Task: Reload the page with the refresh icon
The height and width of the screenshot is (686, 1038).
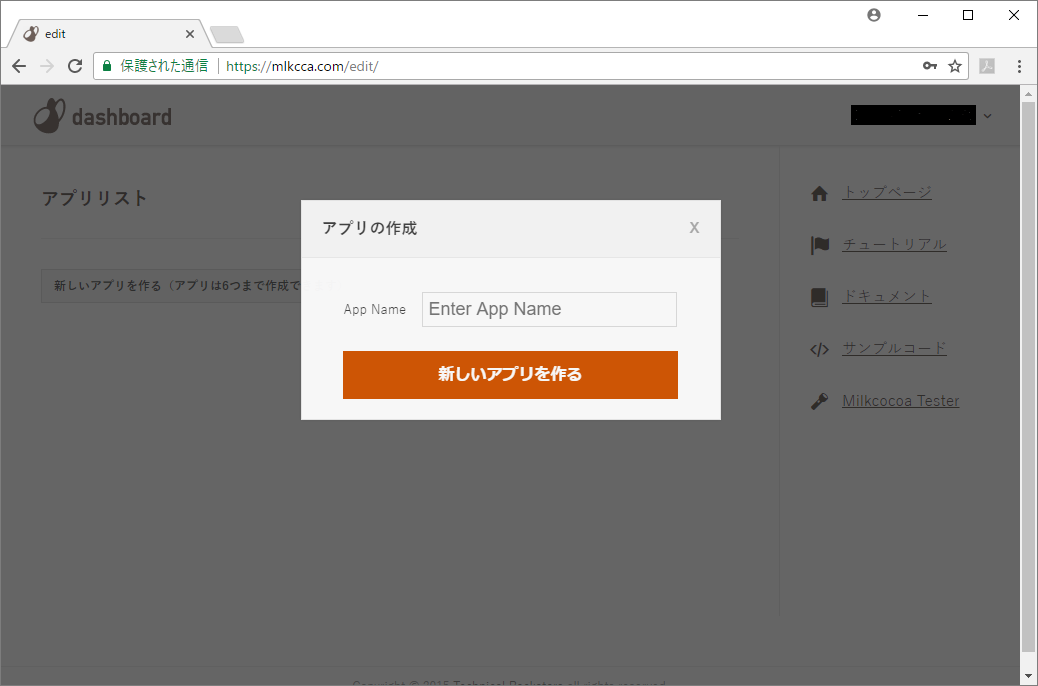Action: [75, 66]
